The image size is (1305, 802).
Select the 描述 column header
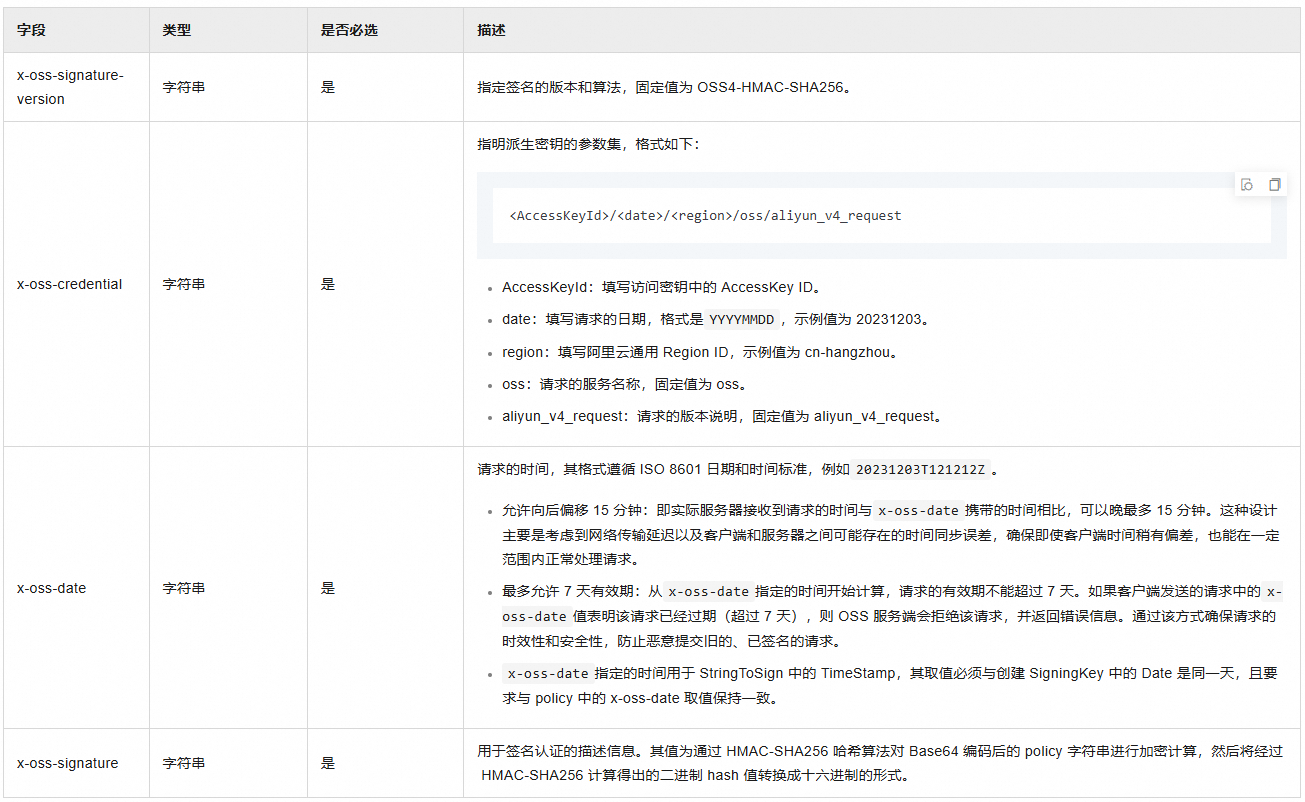click(492, 31)
